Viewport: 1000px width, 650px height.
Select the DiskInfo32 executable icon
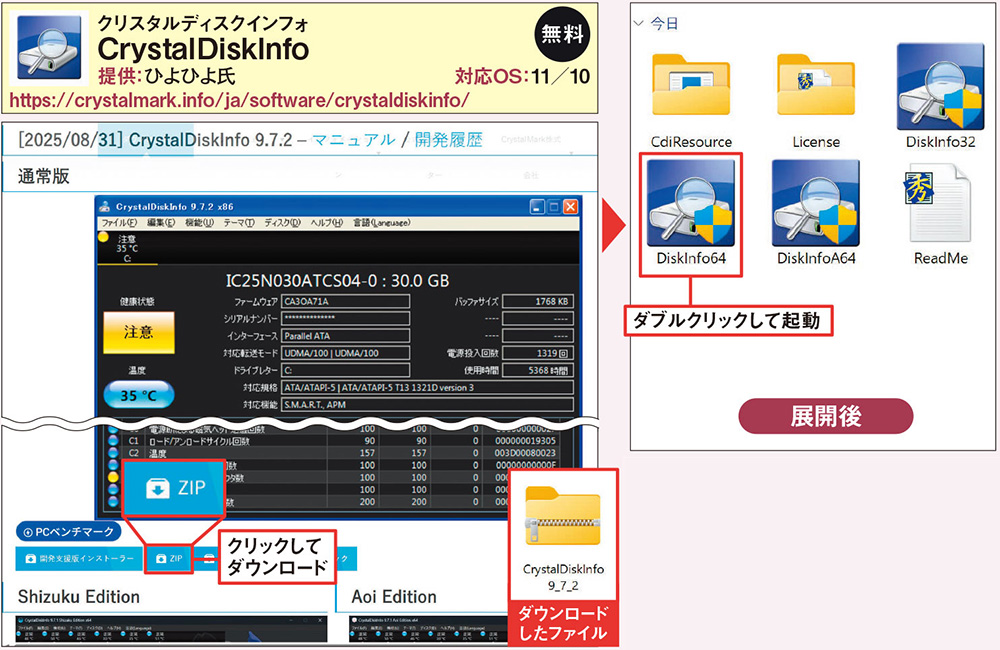[940, 87]
